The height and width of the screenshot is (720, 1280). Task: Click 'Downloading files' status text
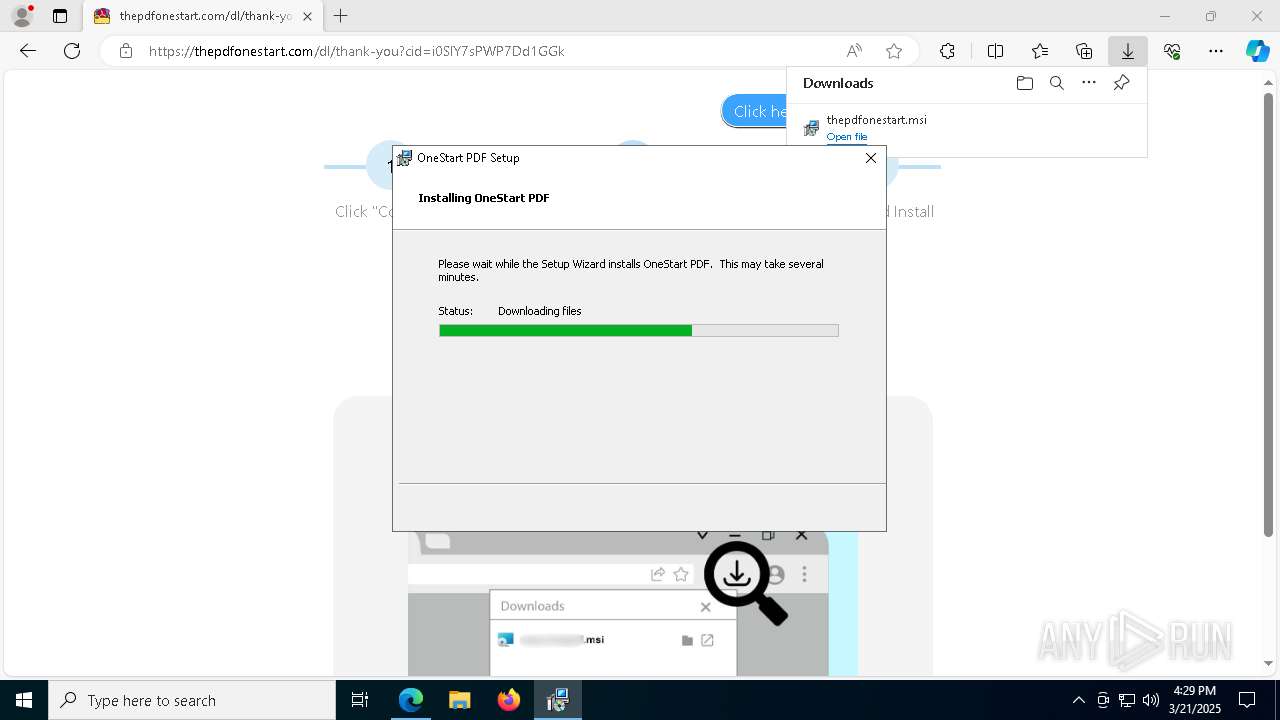[x=540, y=311]
